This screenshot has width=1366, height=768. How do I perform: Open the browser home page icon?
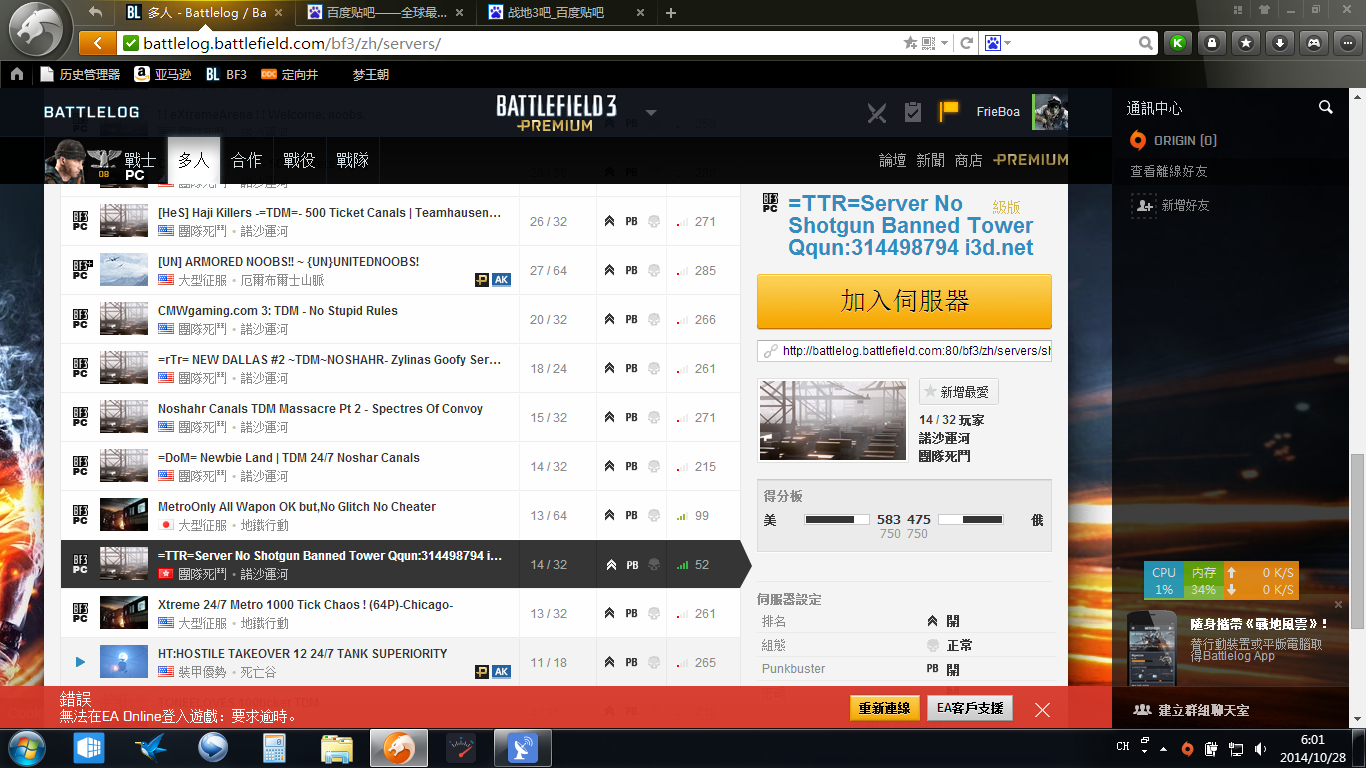click(x=16, y=74)
